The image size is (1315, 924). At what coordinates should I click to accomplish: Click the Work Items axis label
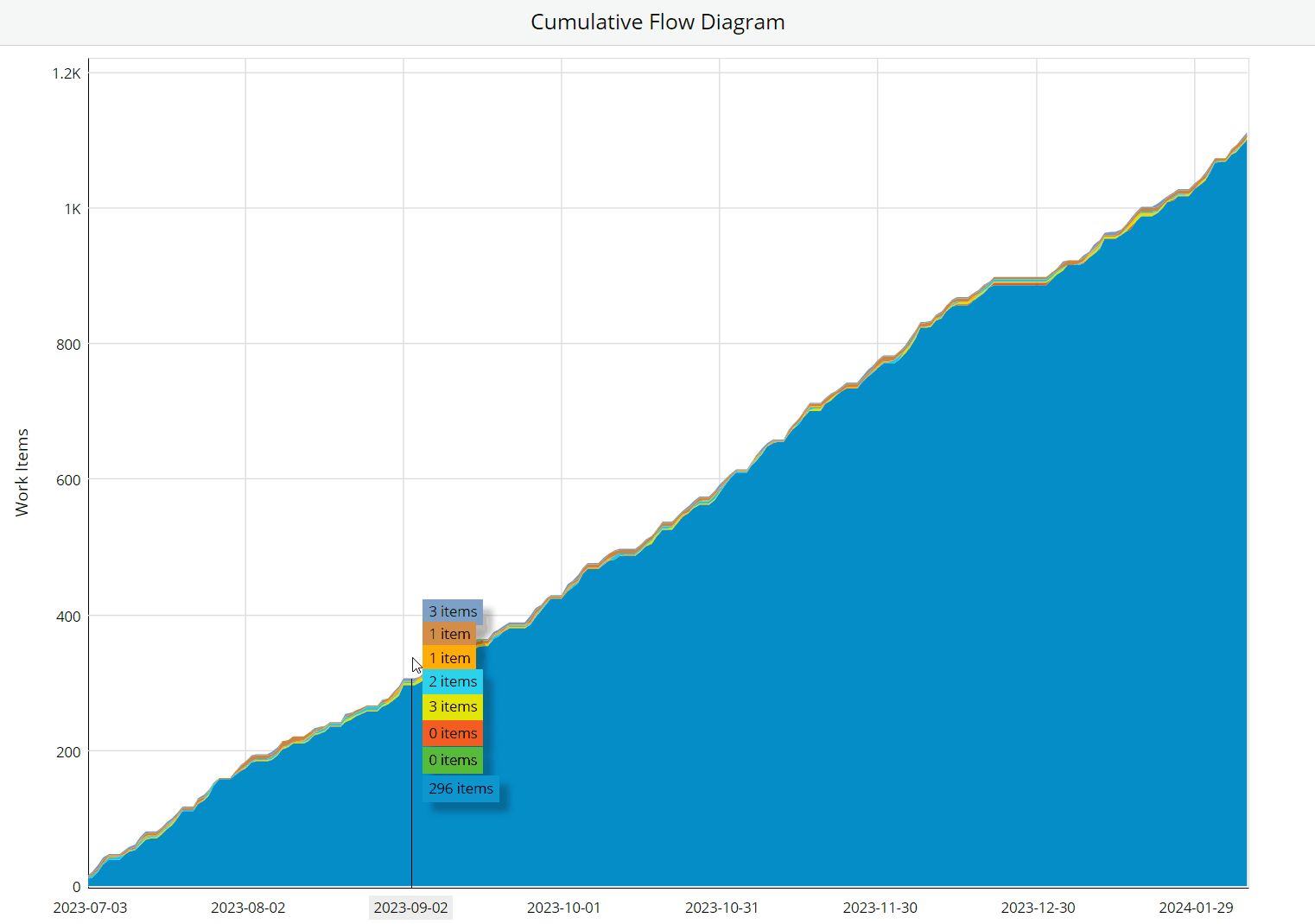(23, 472)
